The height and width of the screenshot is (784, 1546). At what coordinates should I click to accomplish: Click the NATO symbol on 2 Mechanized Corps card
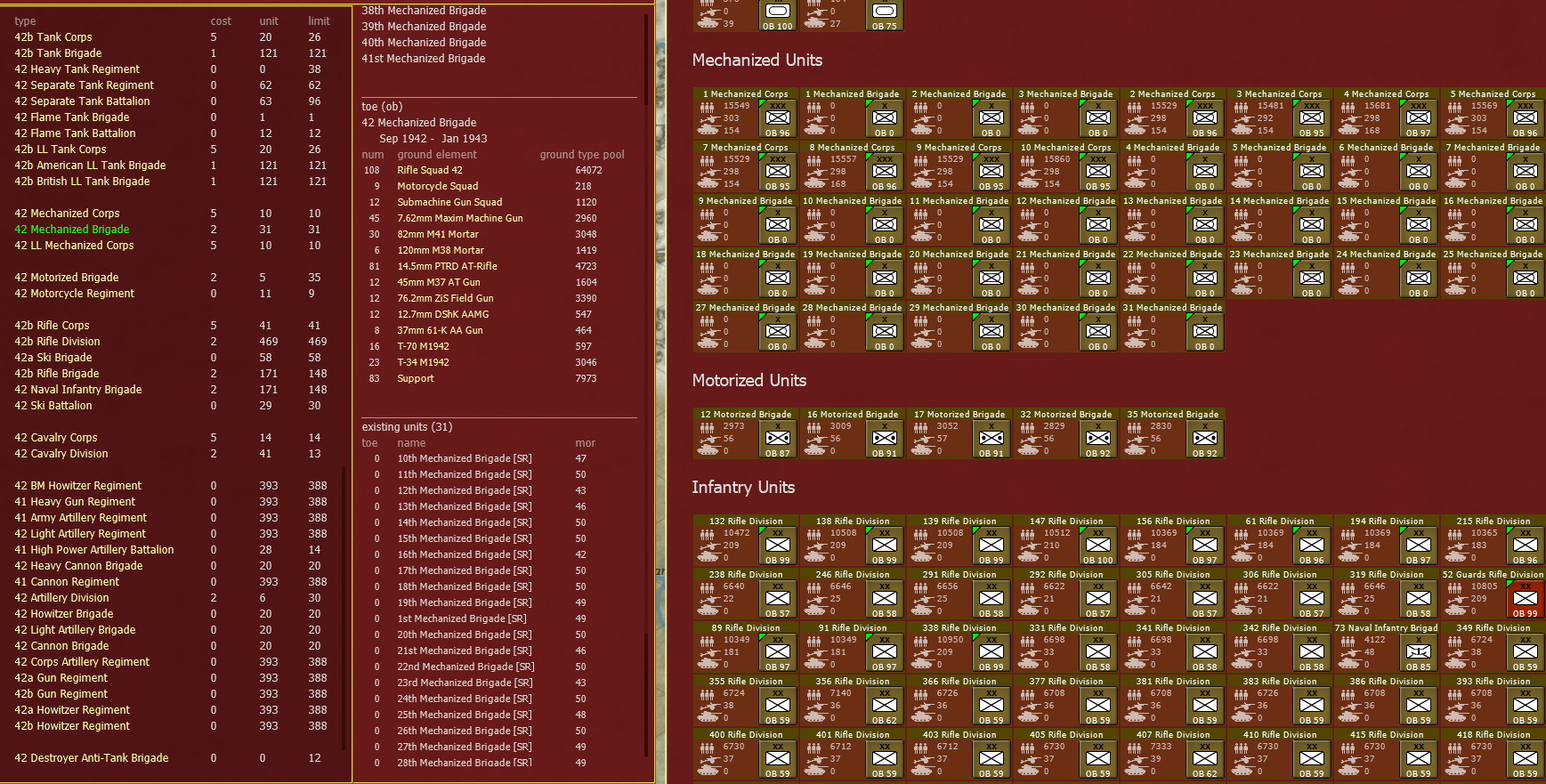click(x=1205, y=118)
